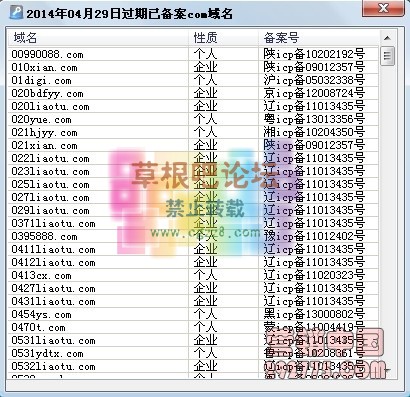Click 个人 in the 01digi.com row
This screenshot has height=397, width=410.
coord(205,80)
